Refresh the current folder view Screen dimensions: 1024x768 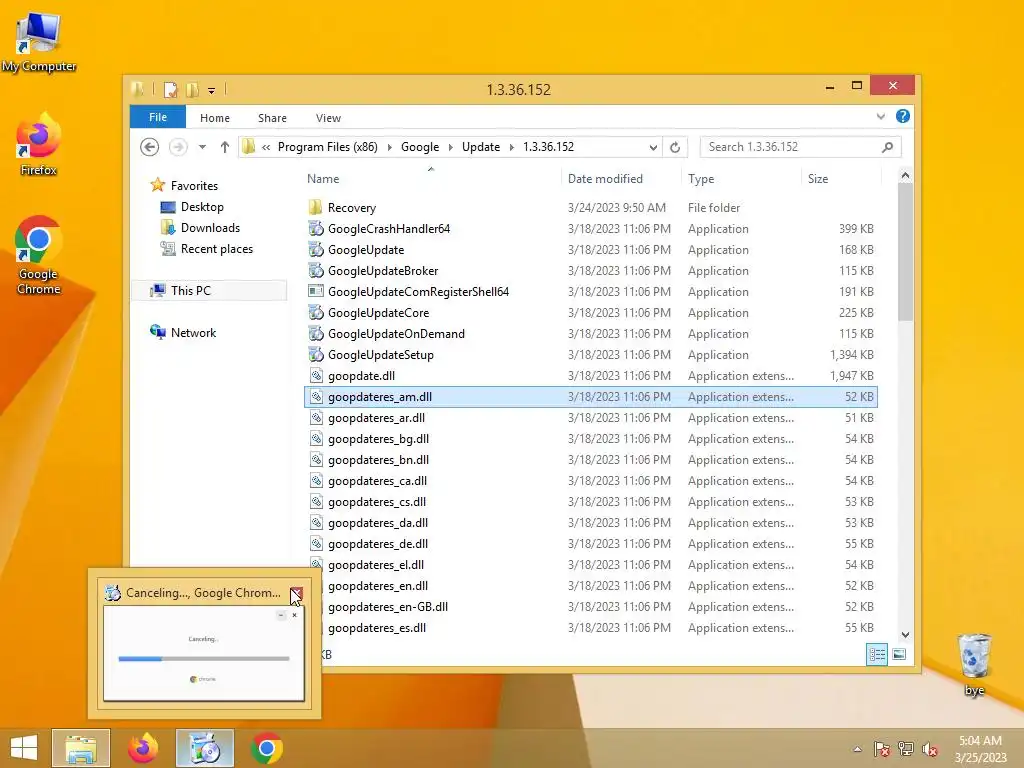coord(675,147)
